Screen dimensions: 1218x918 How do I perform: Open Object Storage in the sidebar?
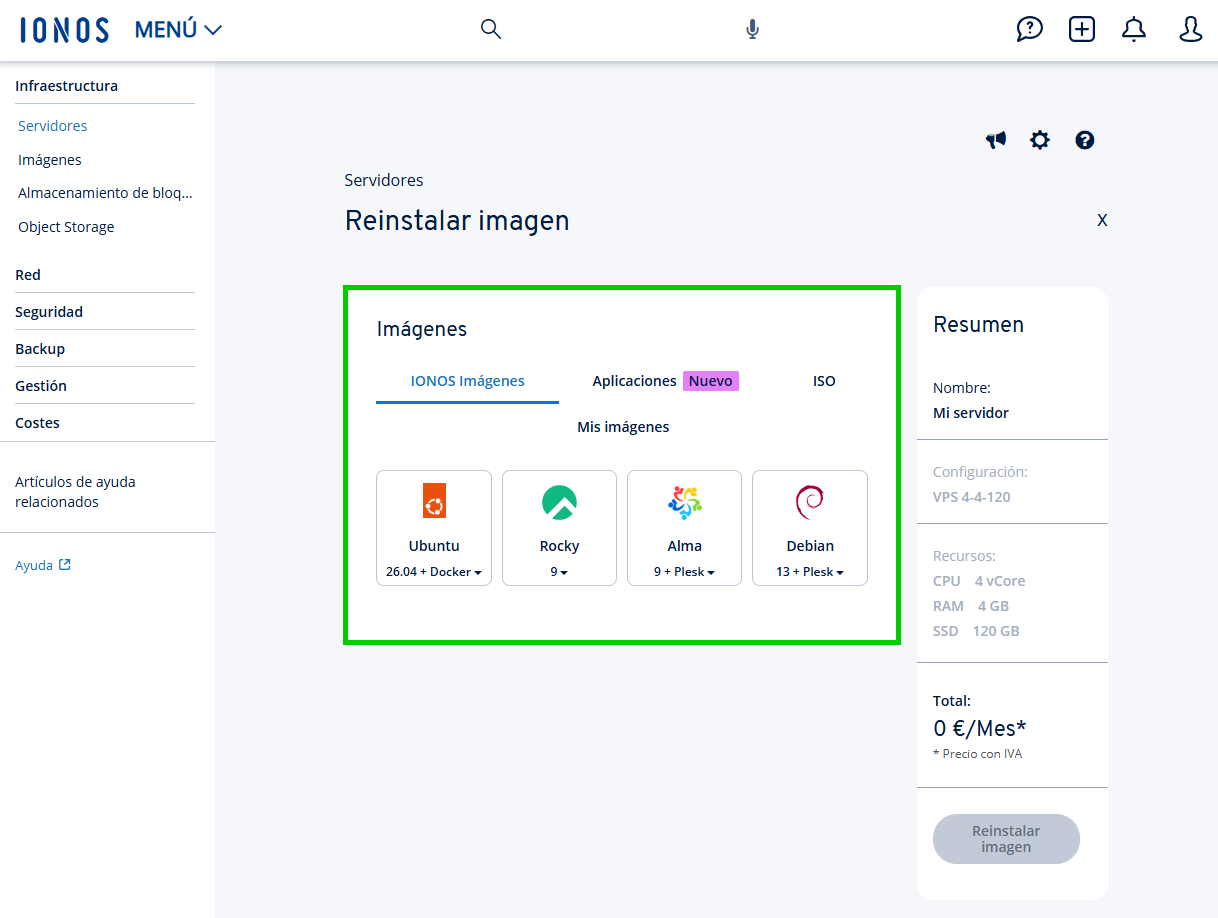(x=66, y=227)
